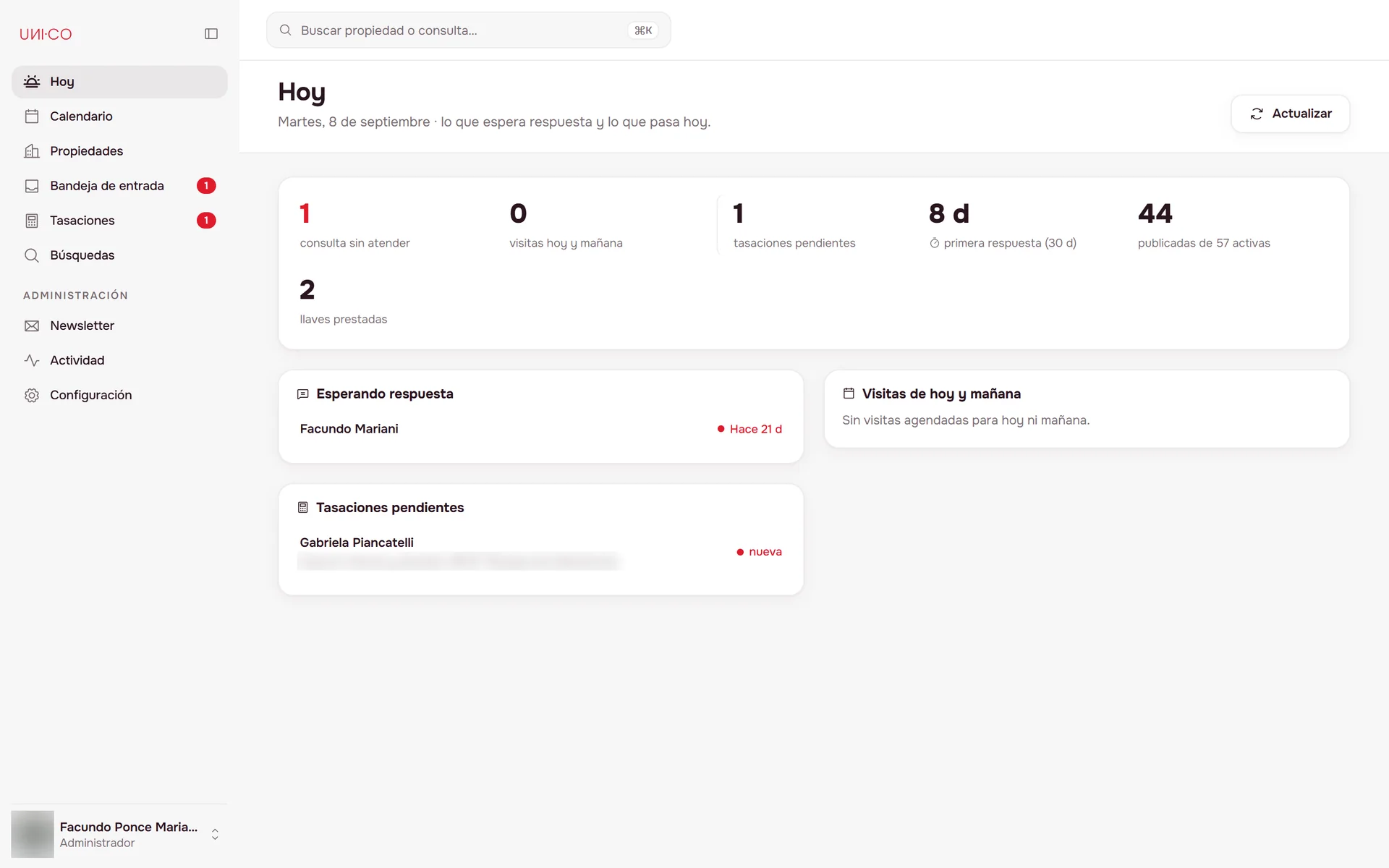
Task: Go to Búsquedas
Action: coord(119,255)
